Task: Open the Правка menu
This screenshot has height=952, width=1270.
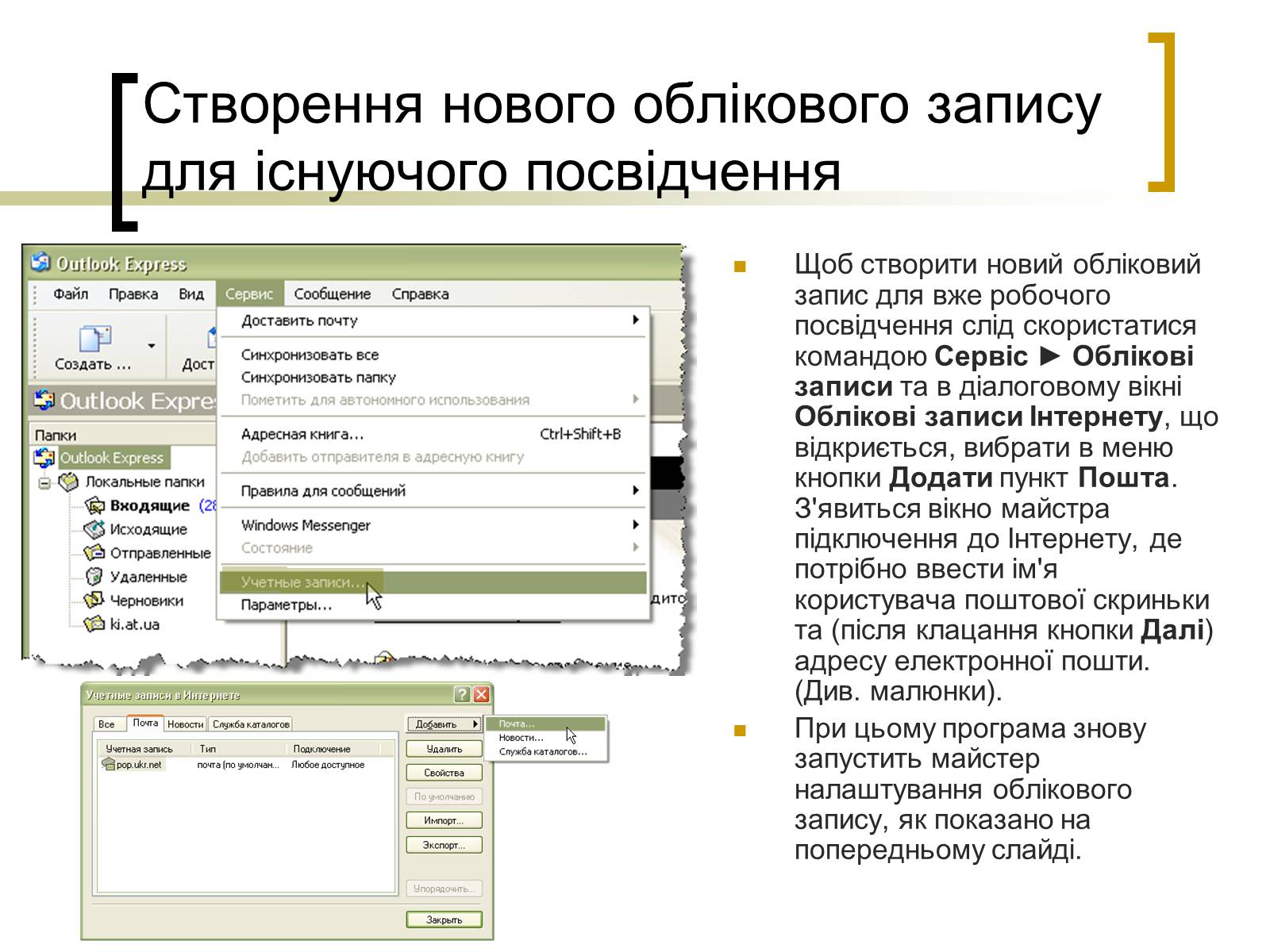Action: coord(133,294)
